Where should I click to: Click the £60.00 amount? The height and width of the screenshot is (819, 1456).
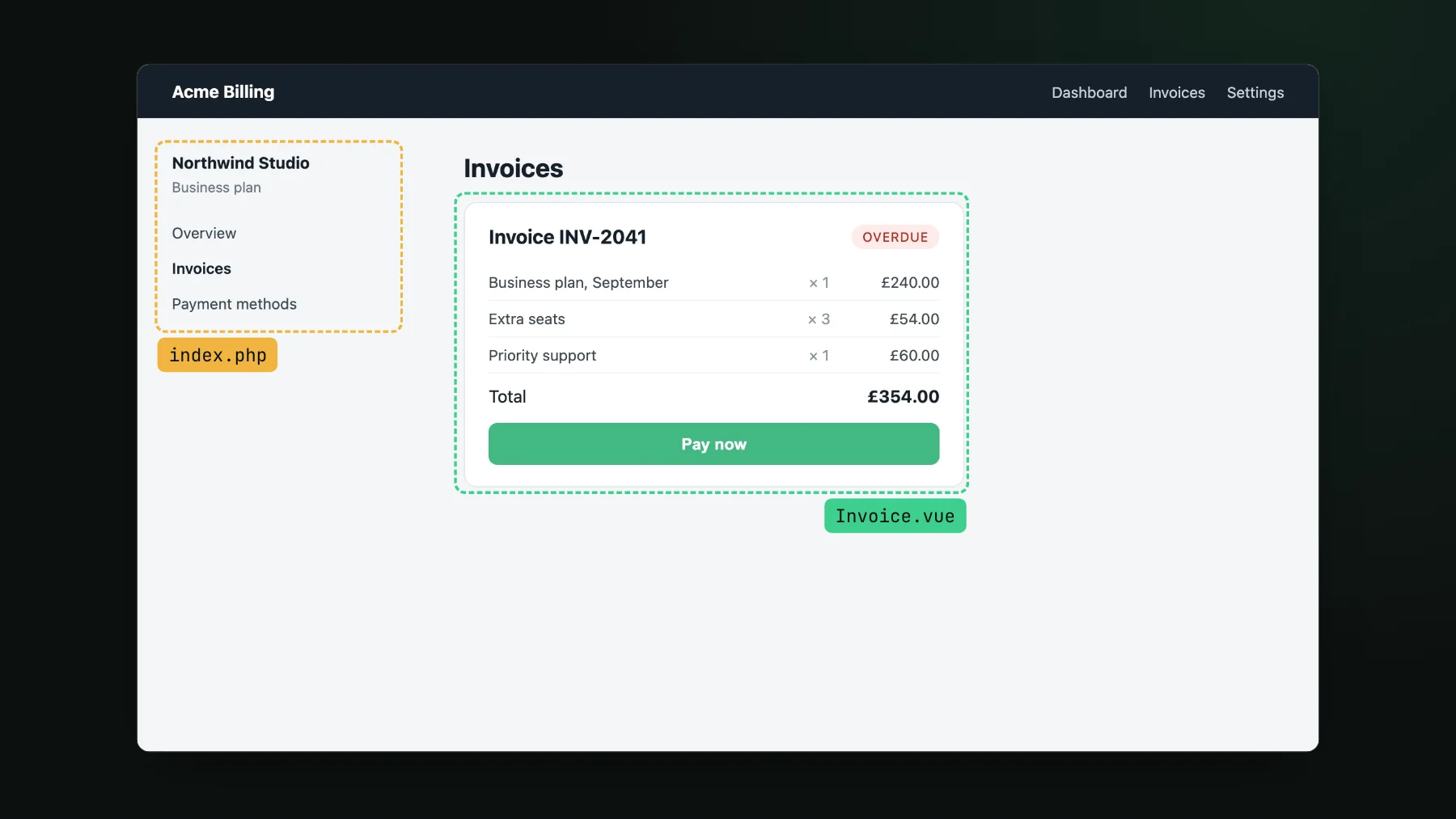tap(914, 356)
